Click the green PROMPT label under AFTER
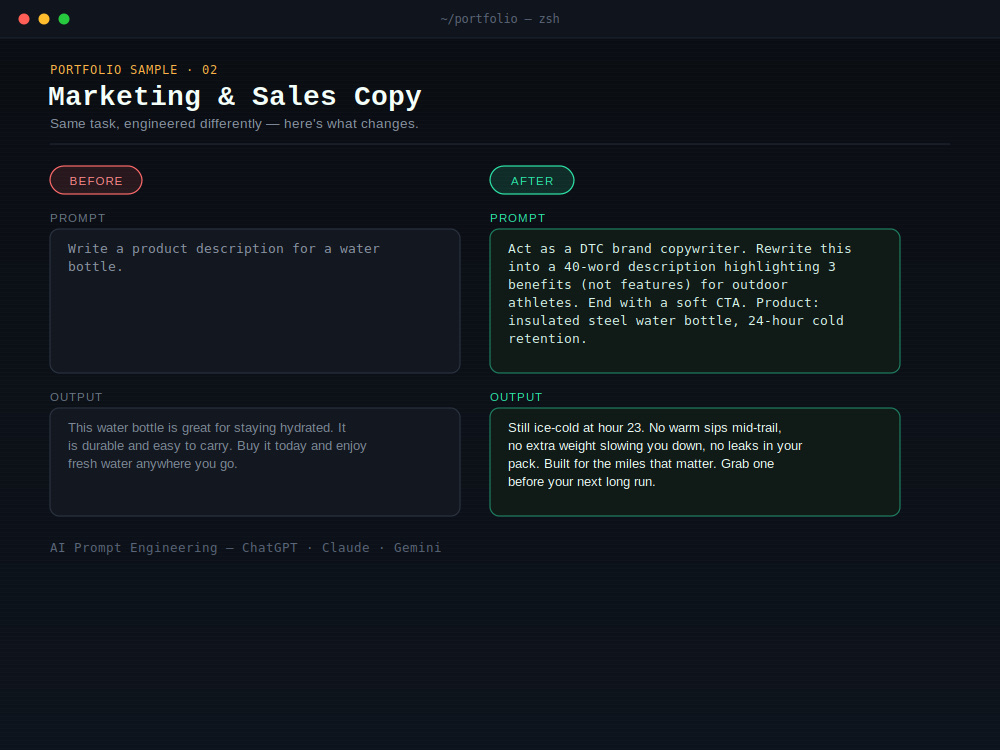This screenshot has width=1000, height=750. 518,218
